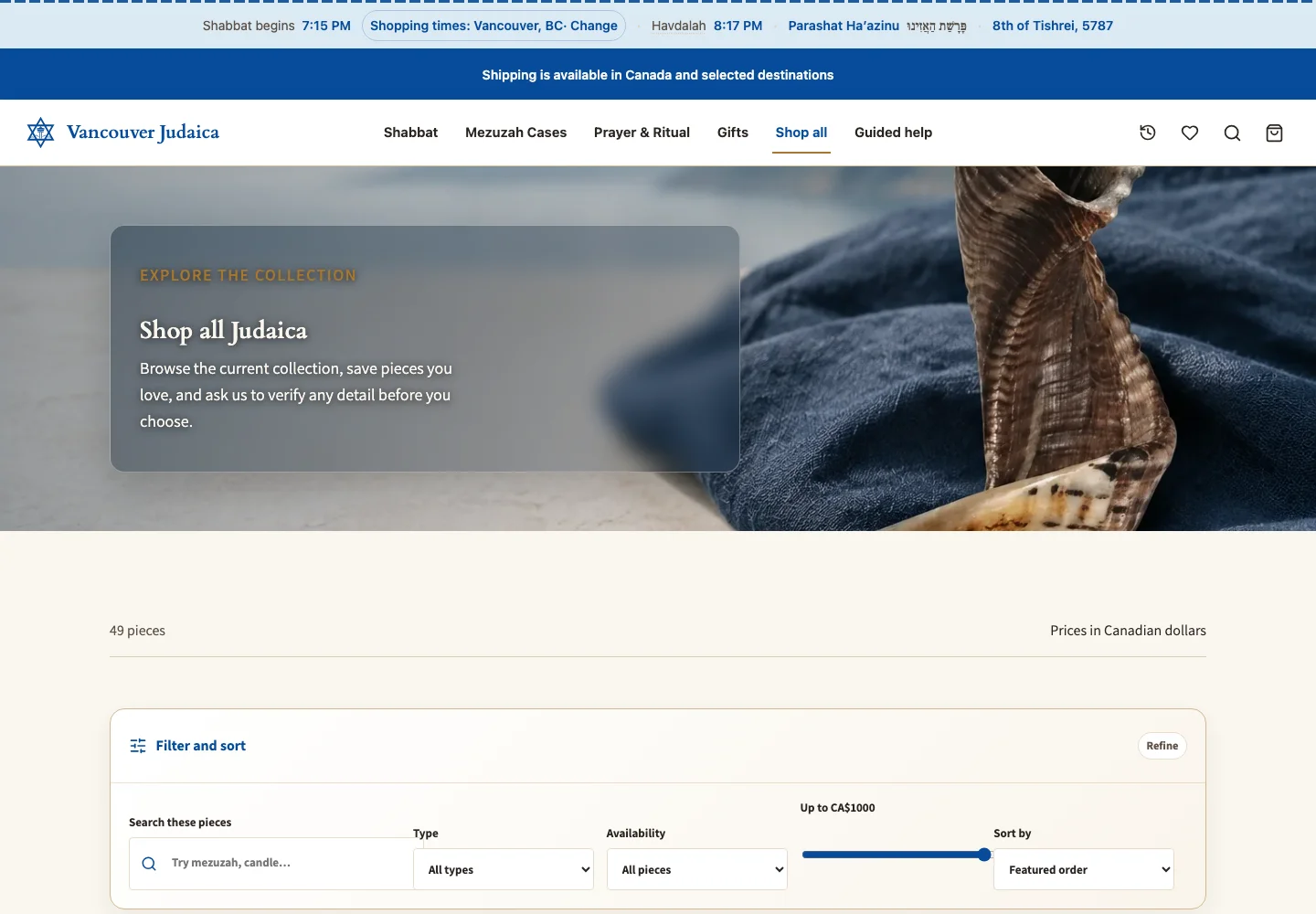Open the Mezuzah Cases menu

(x=515, y=133)
